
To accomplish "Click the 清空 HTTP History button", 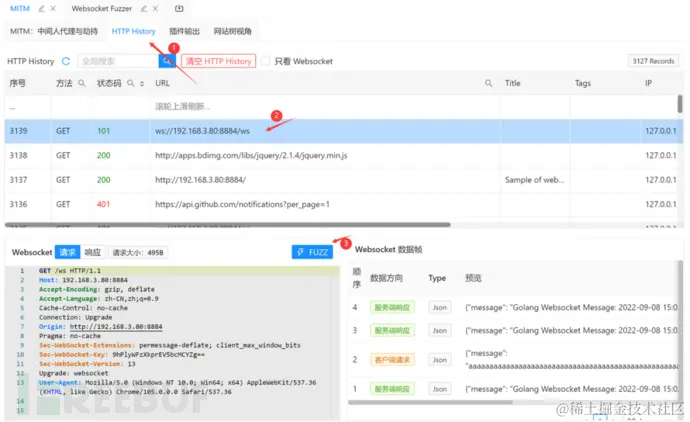I will coord(218,61).
